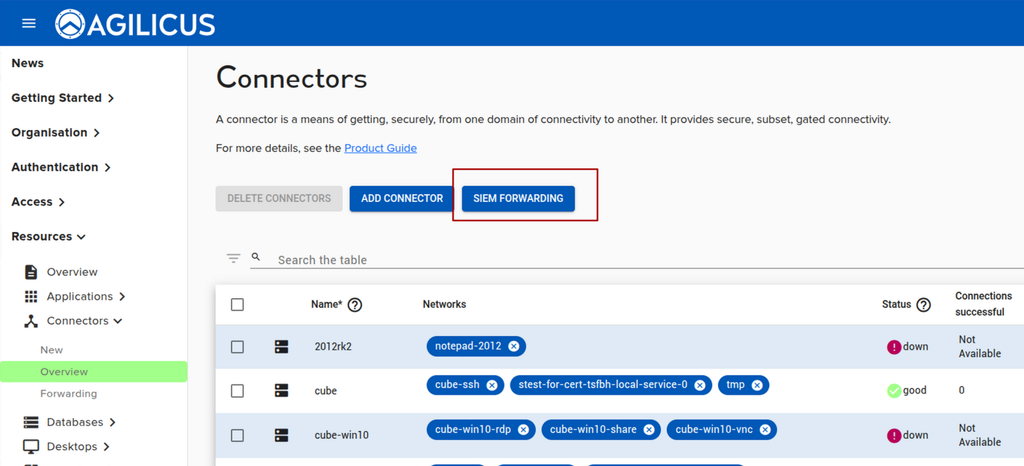Open the table filter icon
Image resolution: width=1024 pixels, height=466 pixels.
234,258
